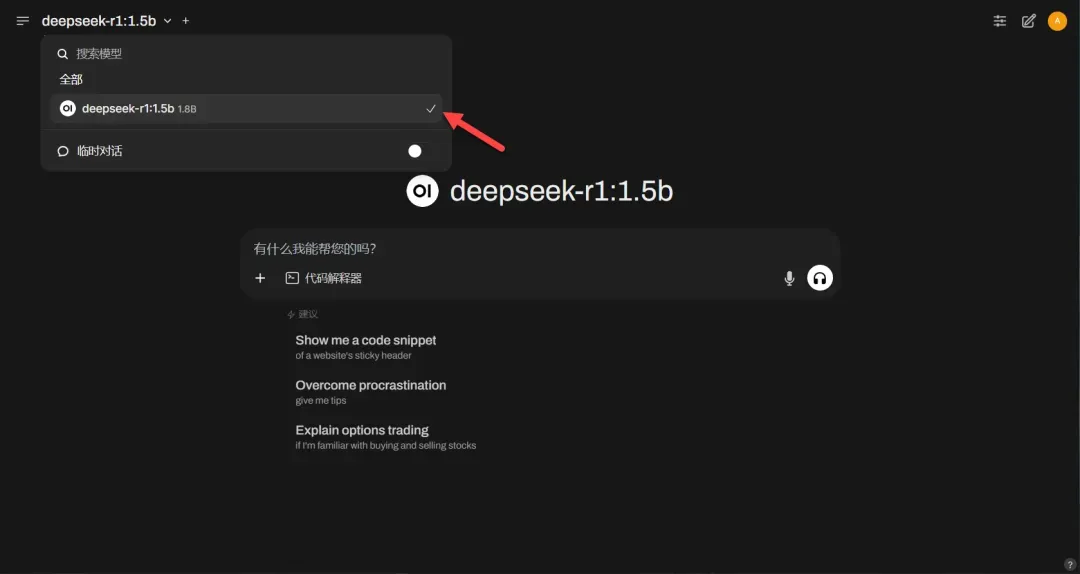Start new chat with pencil icon
This screenshot has width=1080, height=574.
point(1028,21)
